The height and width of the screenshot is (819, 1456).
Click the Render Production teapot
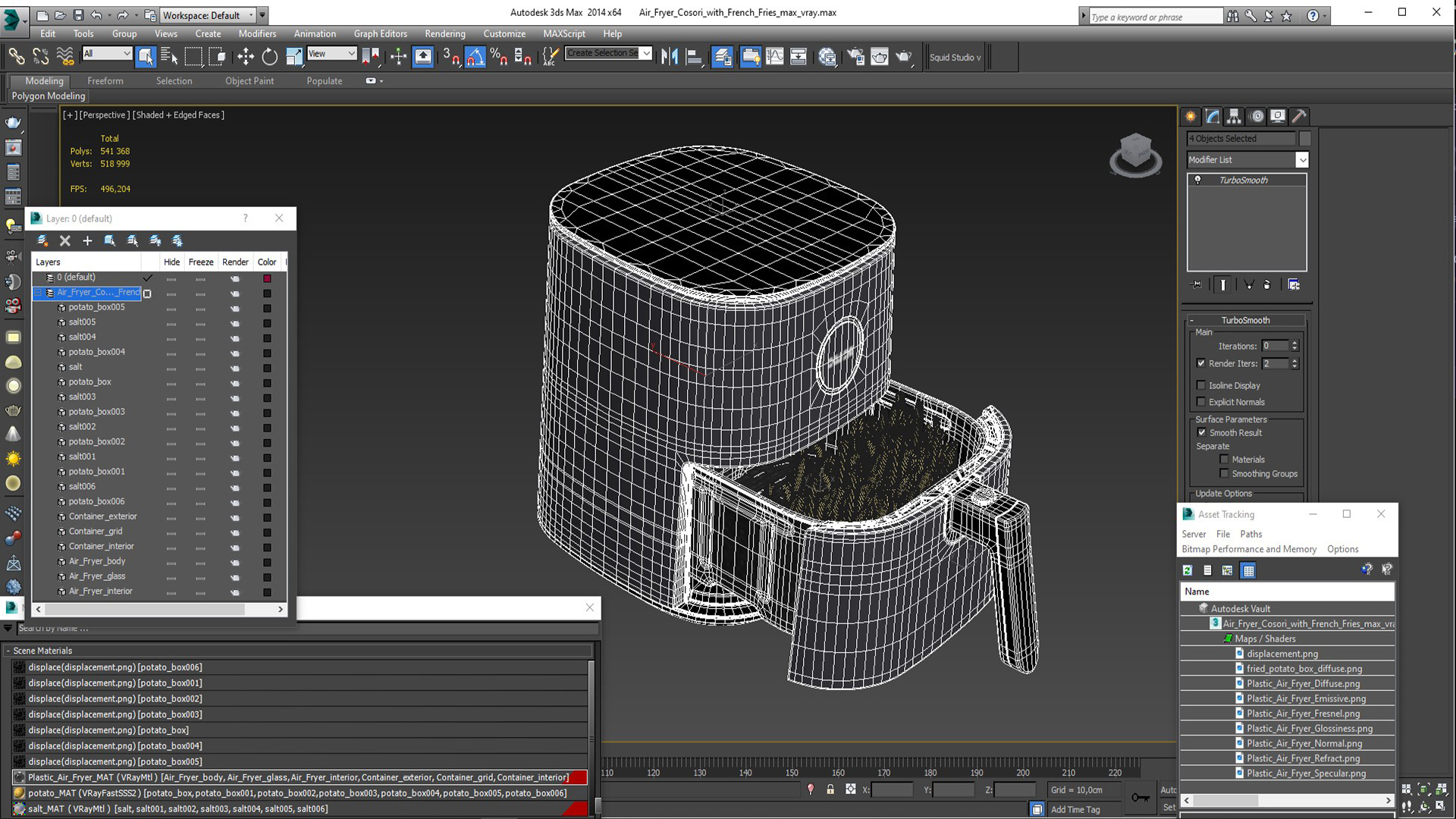[903, 56]
